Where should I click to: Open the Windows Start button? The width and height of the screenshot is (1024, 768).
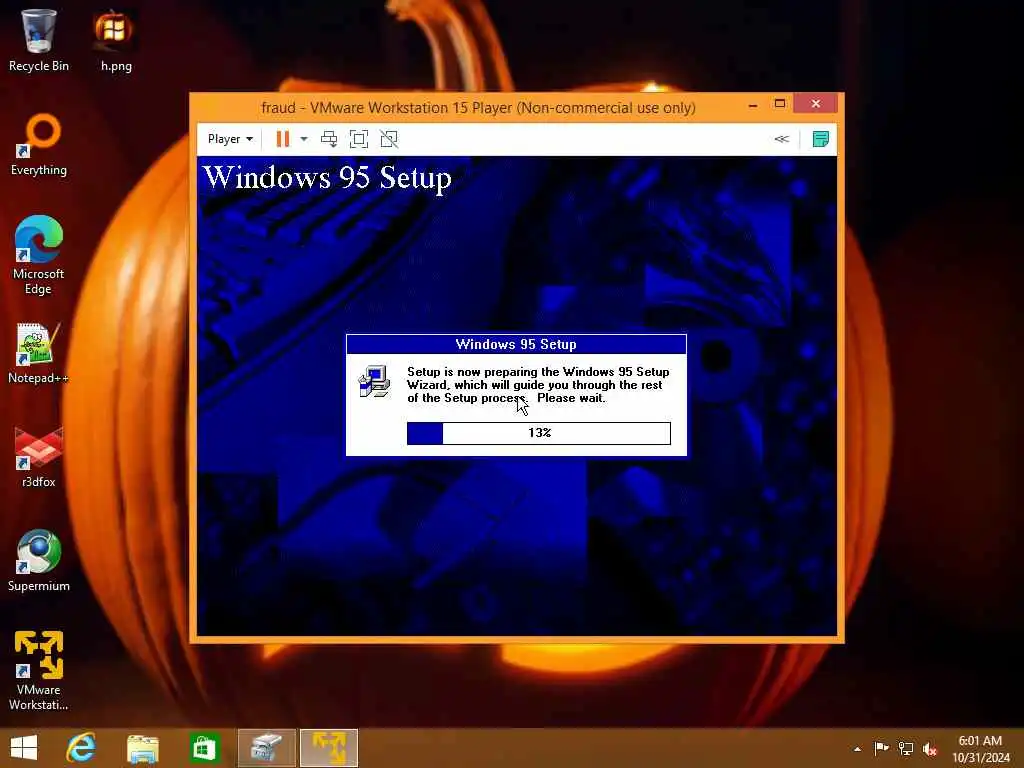point(24,748)
